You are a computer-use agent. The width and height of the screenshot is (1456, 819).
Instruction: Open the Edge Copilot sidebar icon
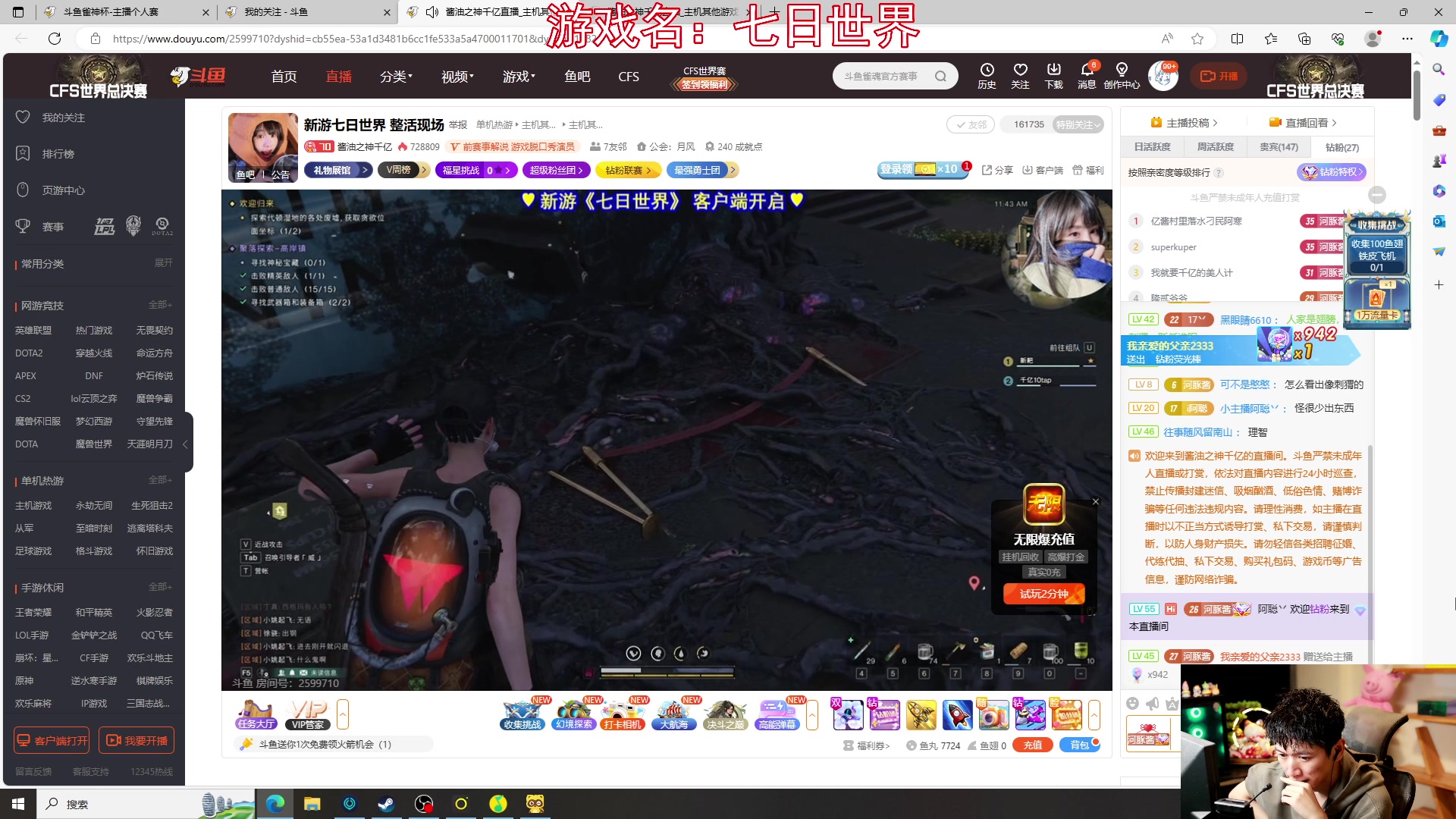tap(1439, 39)
